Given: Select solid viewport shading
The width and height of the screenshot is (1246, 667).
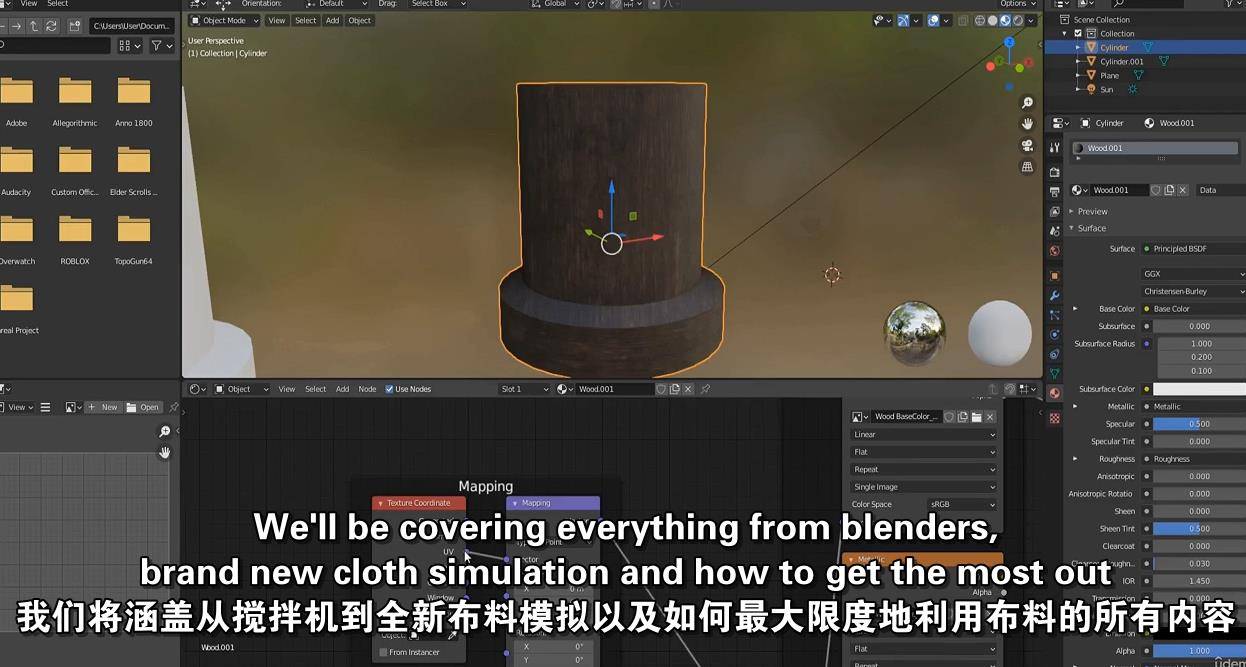Looking at the screenshot, I should [993, 20].
